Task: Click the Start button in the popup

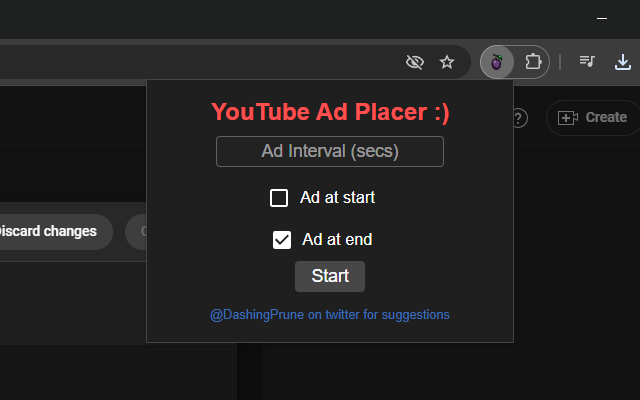Action: (x=330, y=276)
